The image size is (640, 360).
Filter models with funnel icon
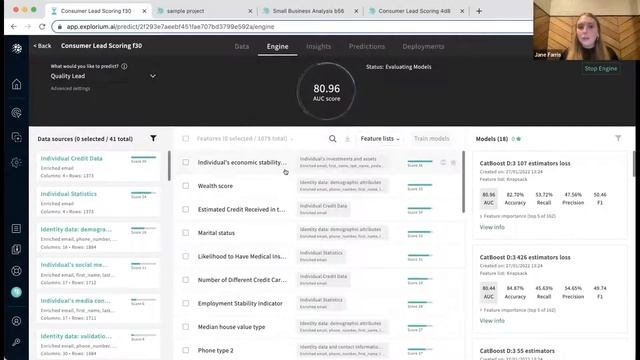618,138
